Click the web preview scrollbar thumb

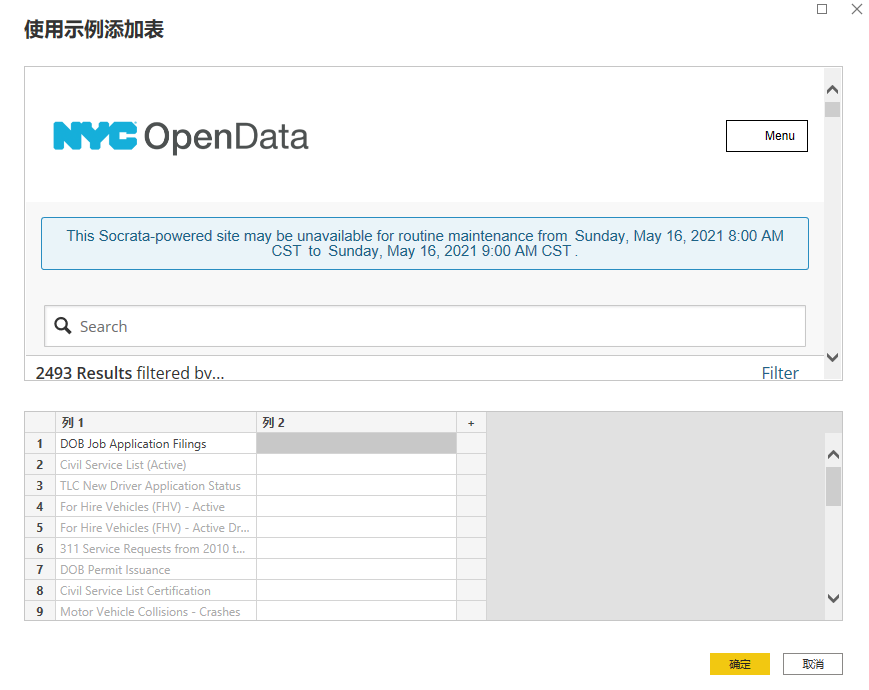pos(832,109)
